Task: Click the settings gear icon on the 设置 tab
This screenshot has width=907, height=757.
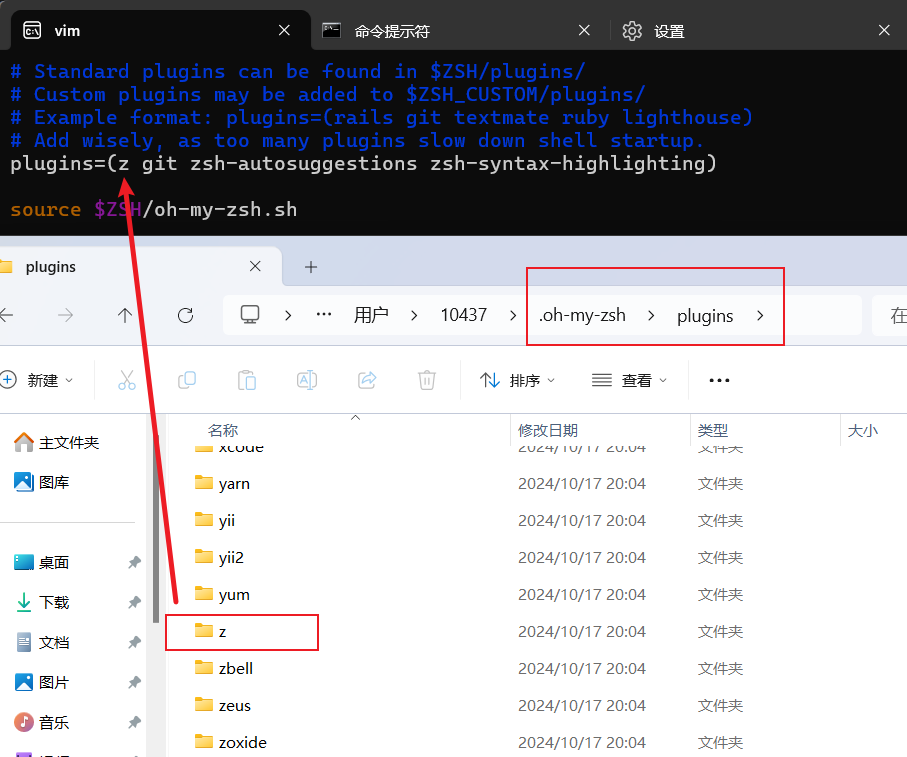Action: click(632, 31)
